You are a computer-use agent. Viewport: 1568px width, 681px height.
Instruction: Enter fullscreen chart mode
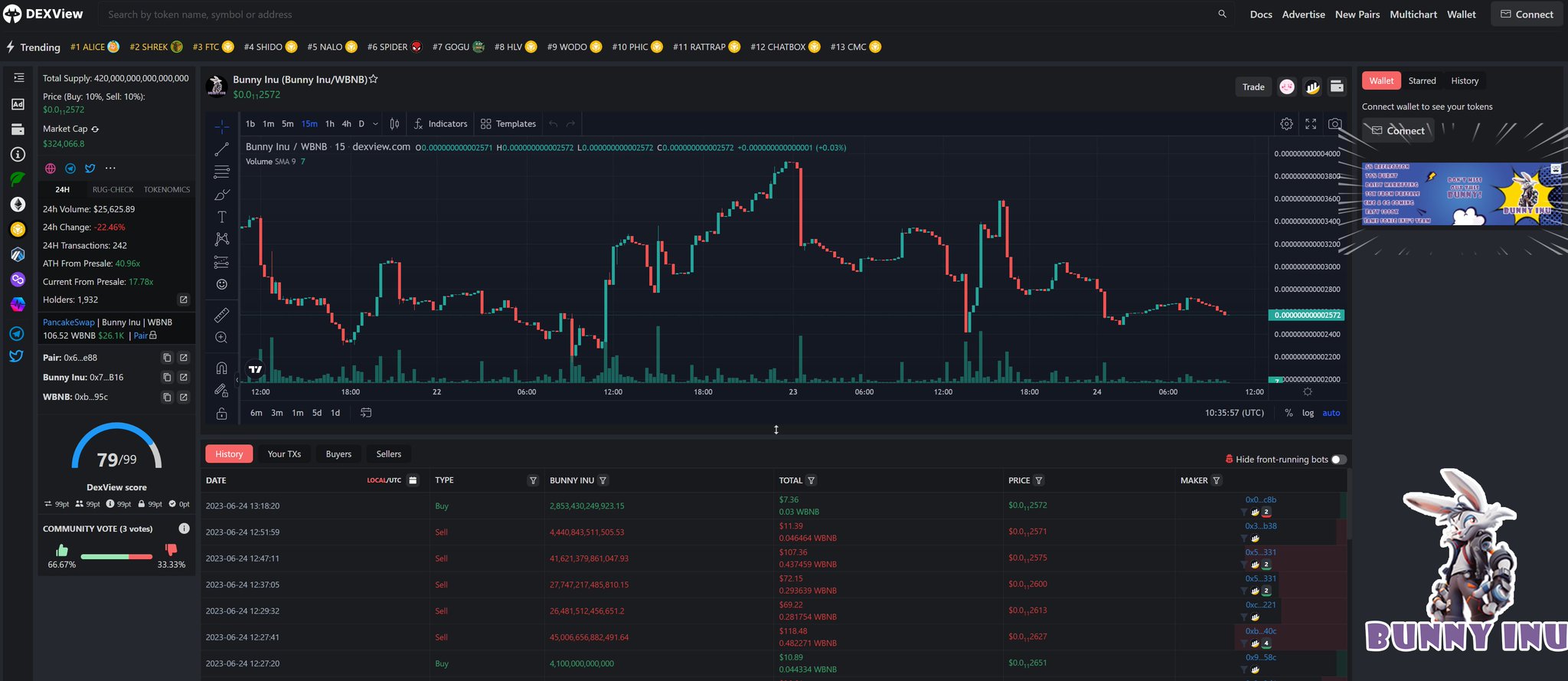point(1311,123)
